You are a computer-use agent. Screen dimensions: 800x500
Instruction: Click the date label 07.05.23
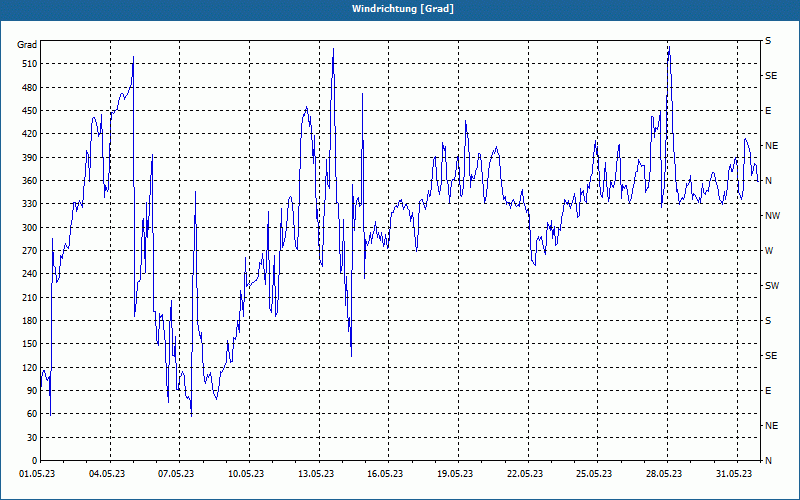point(177,474)
